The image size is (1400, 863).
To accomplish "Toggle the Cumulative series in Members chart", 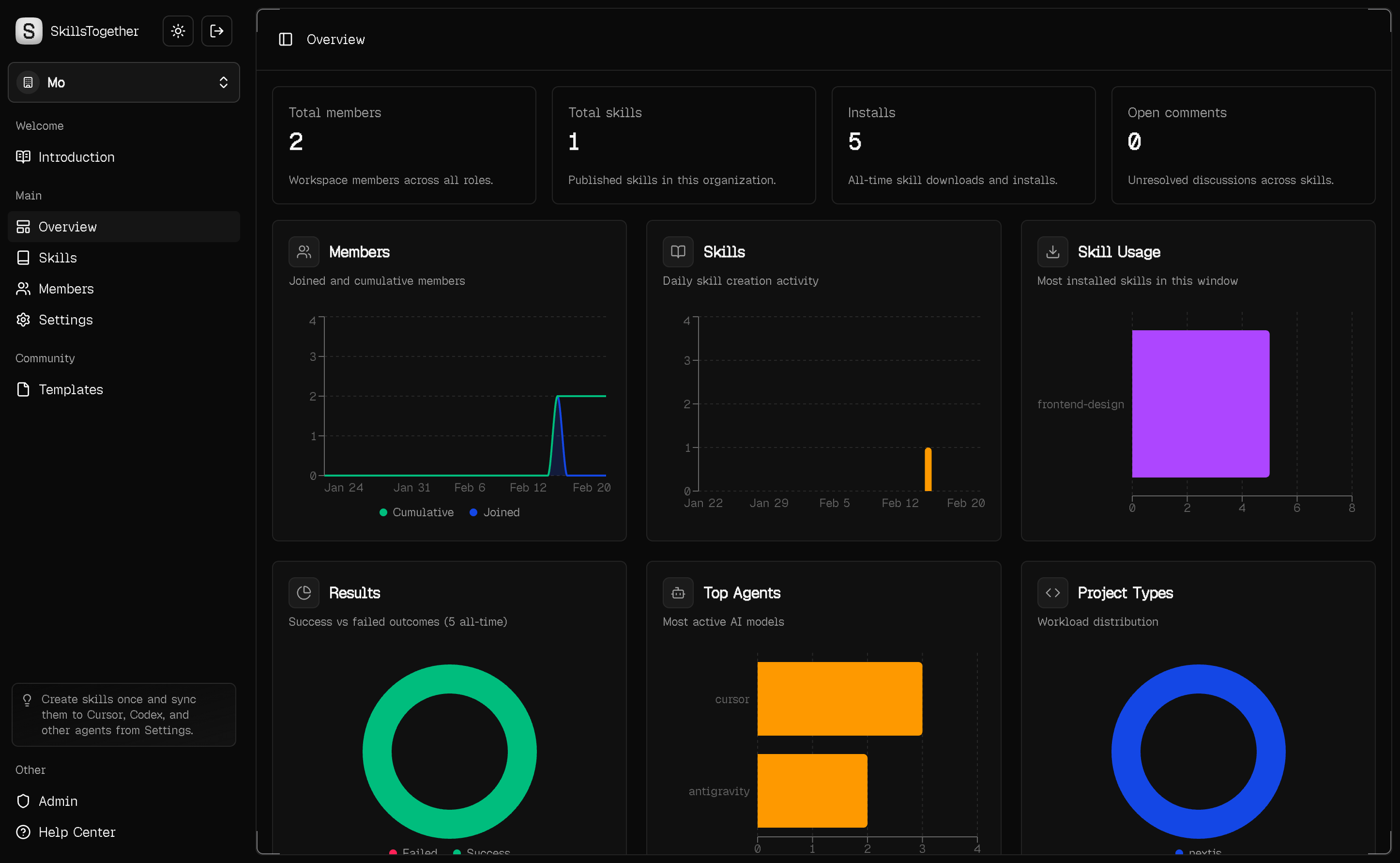I will [x=416, y=512].
